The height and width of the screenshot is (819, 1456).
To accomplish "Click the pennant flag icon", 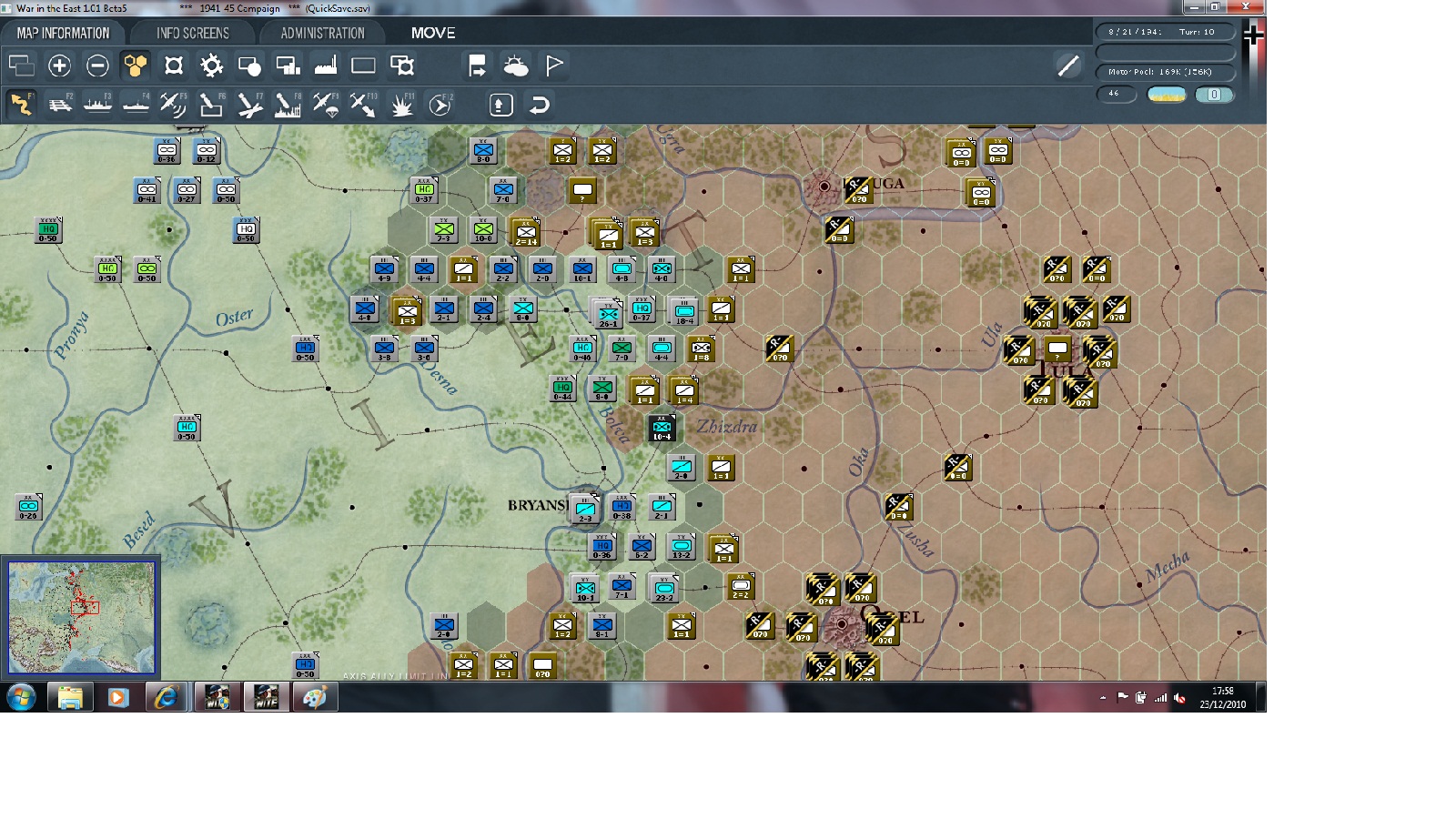I will point(554,66).
